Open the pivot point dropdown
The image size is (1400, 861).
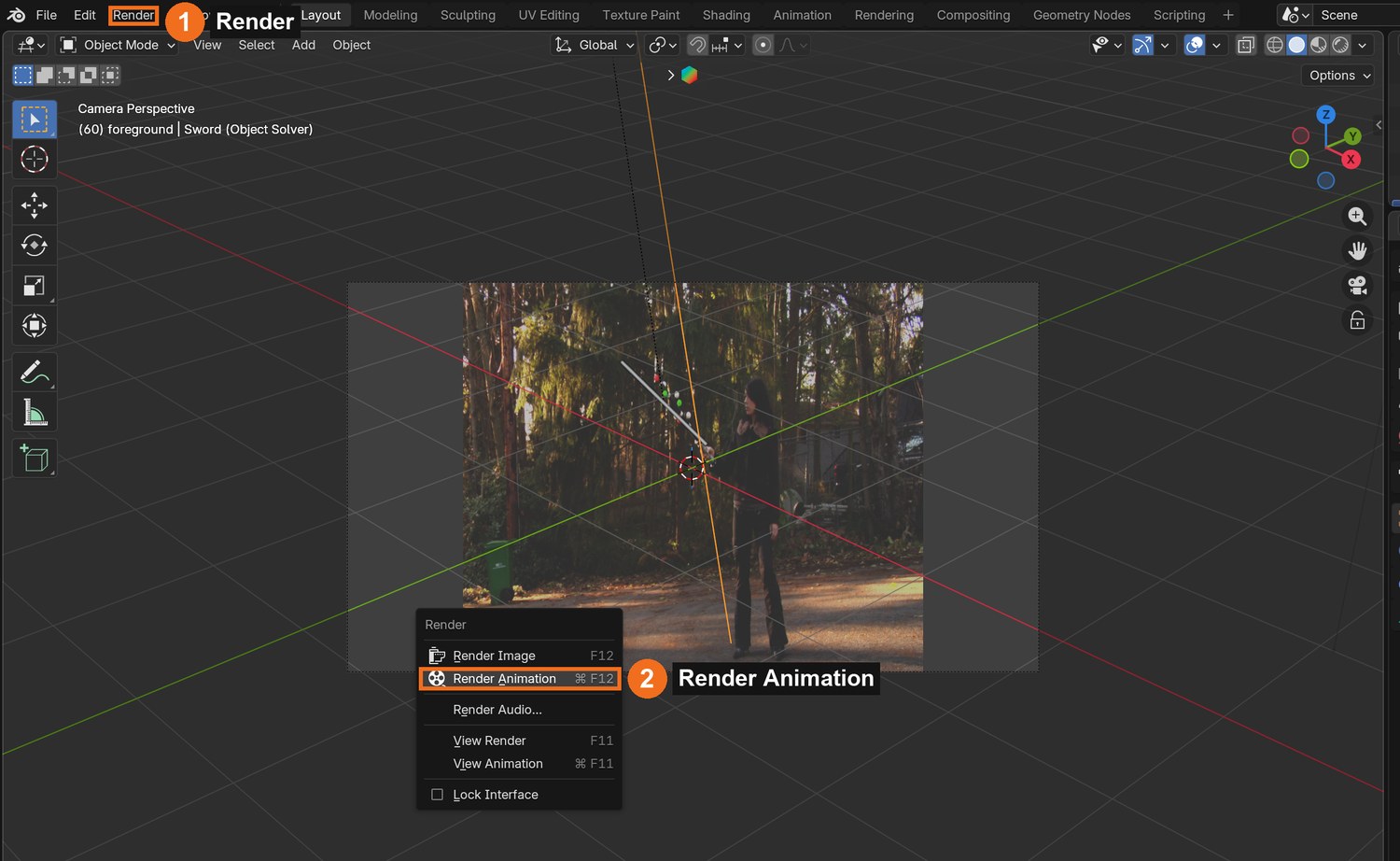click(663, 45)
